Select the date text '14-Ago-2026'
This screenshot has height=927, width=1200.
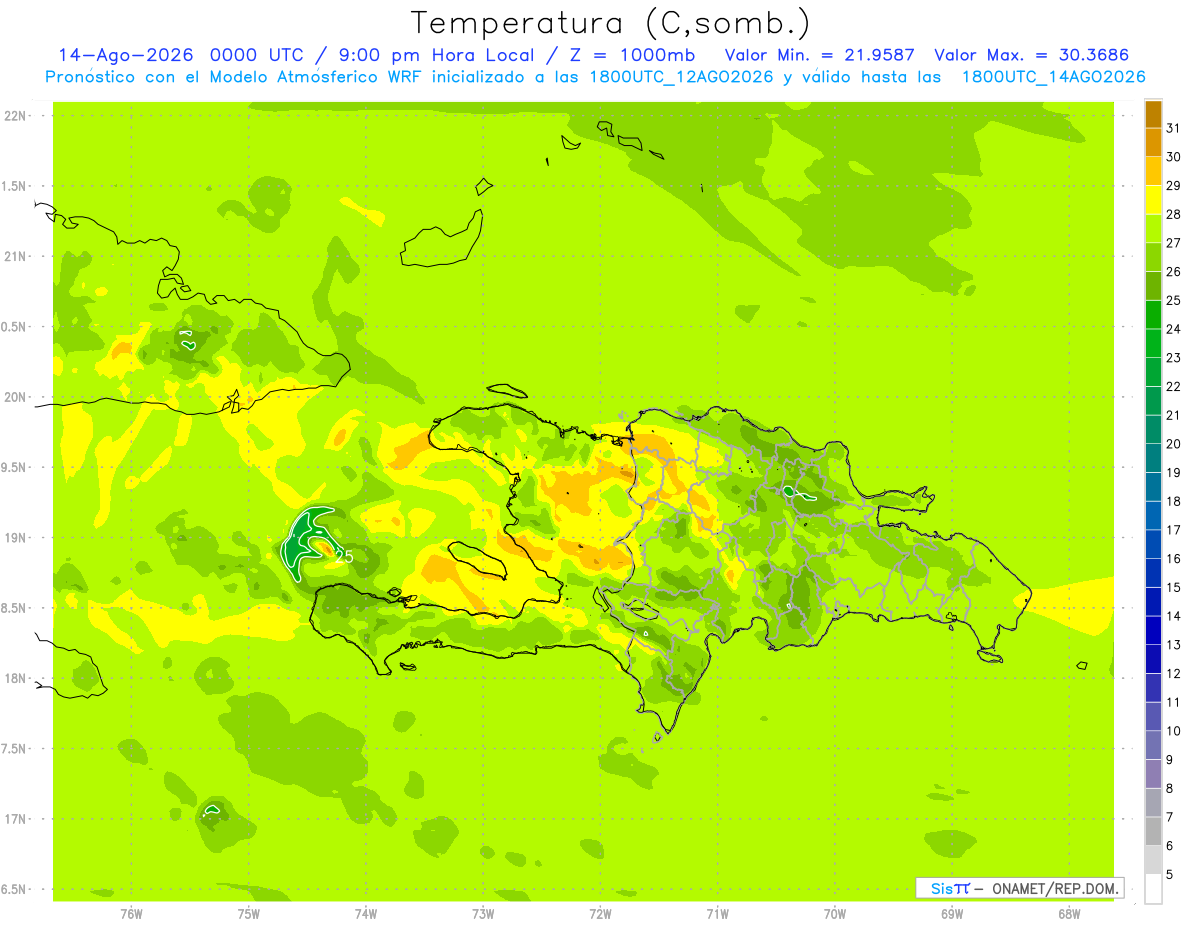coord(124,55)
